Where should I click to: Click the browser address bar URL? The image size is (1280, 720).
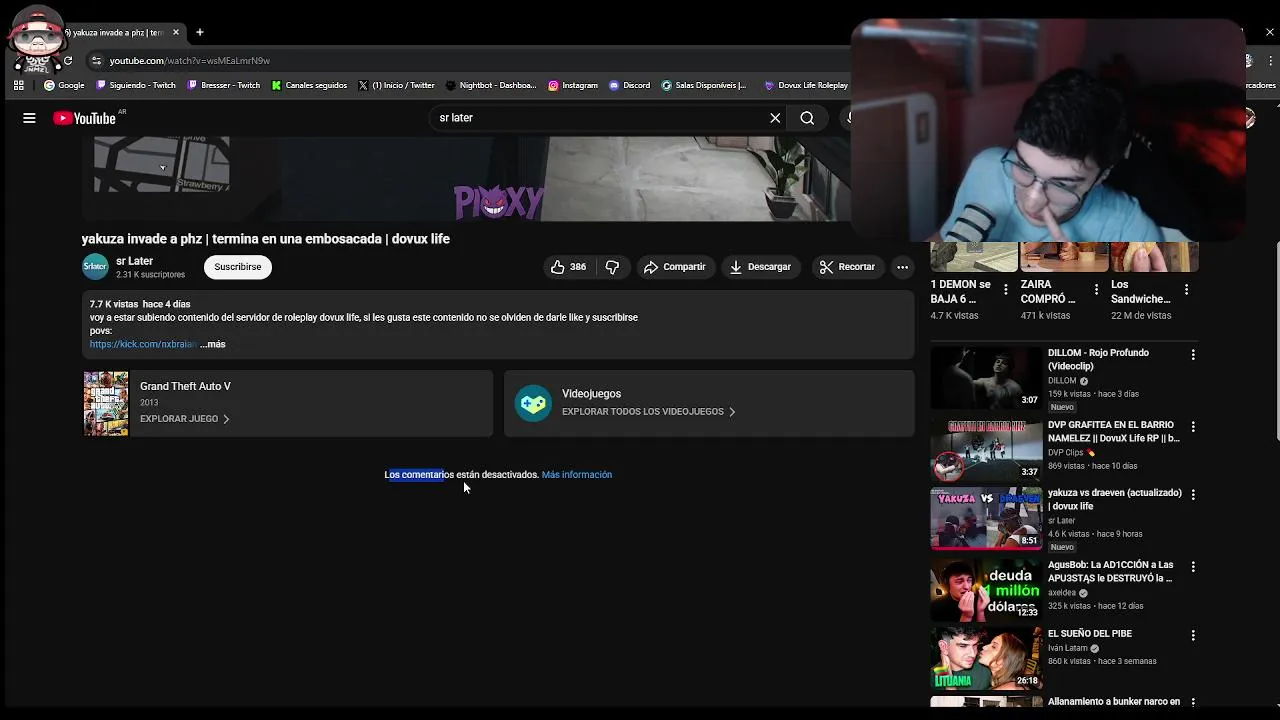pos(190,61)
